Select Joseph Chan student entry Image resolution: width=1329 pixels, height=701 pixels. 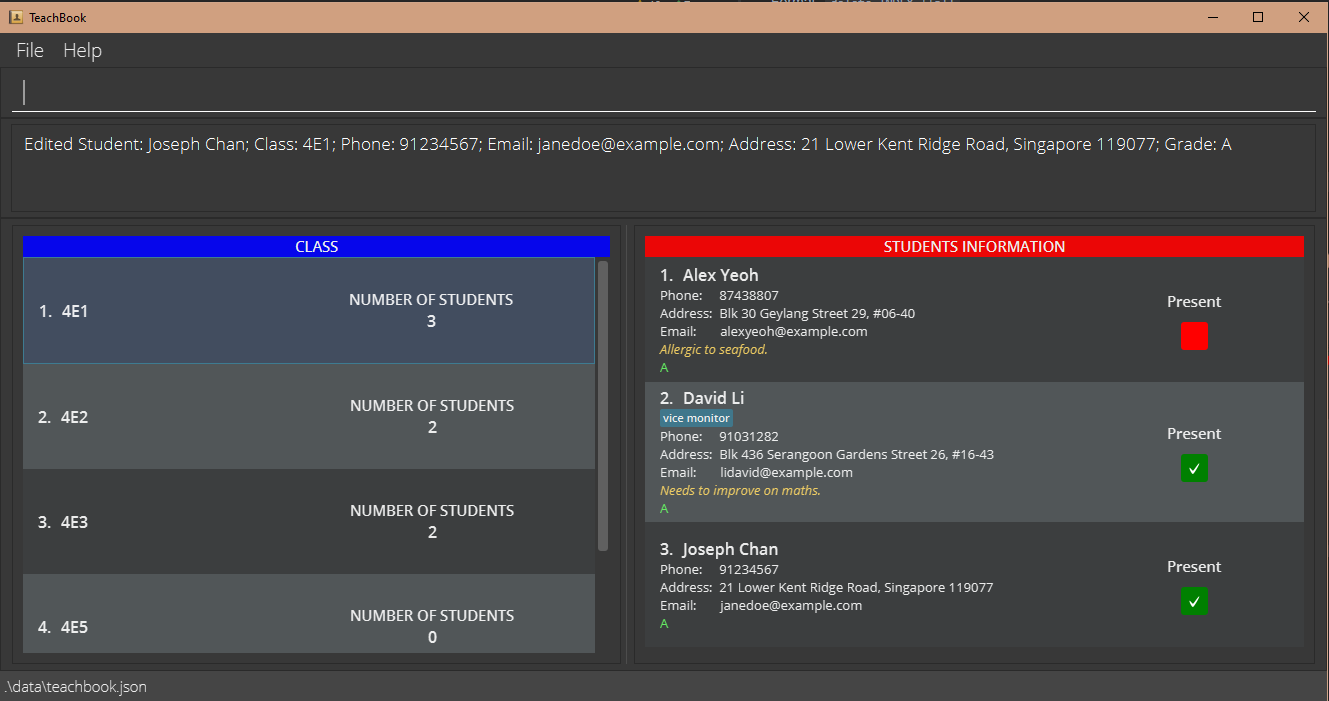(x=900, y=585)
